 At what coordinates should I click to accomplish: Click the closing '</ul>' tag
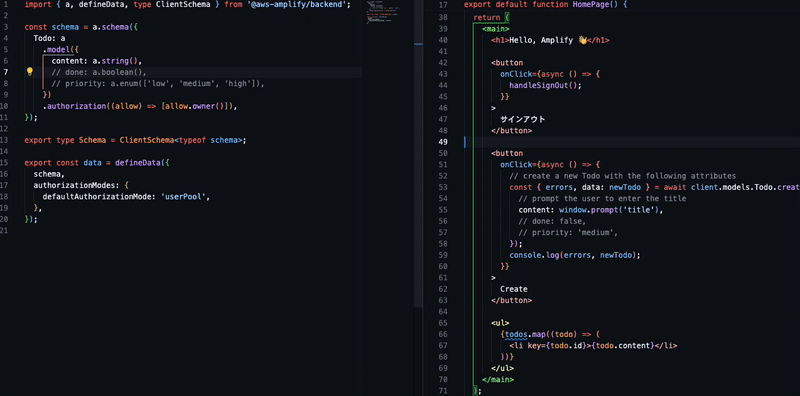tap(502, 368)
